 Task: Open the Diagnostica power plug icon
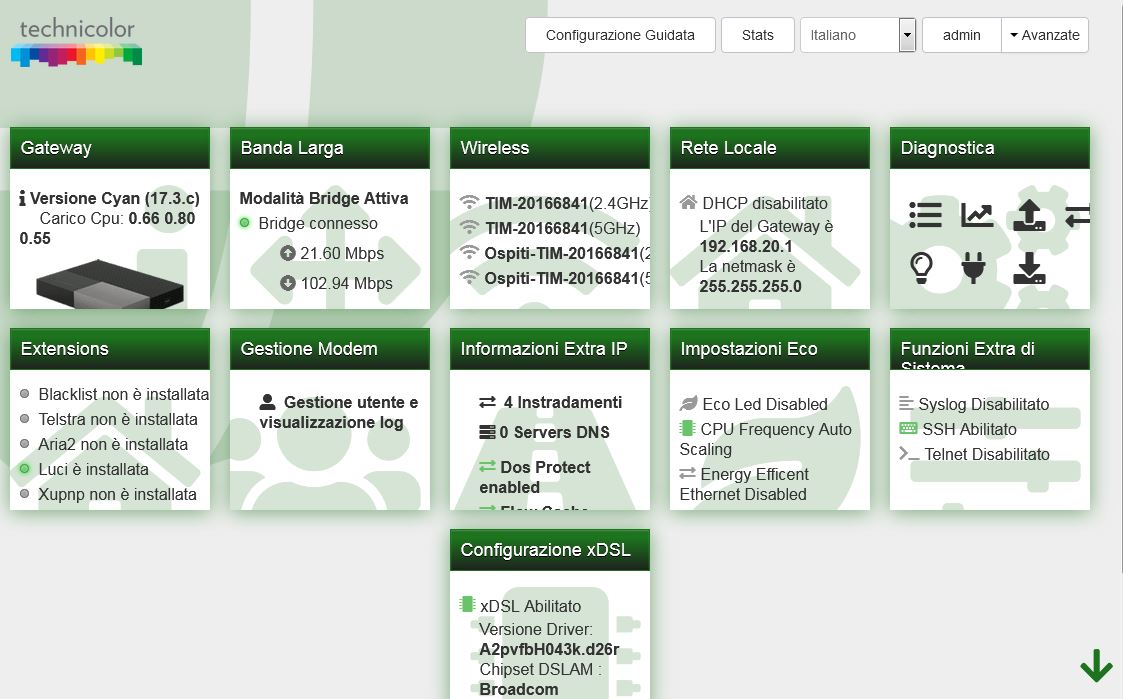point(973,268)
